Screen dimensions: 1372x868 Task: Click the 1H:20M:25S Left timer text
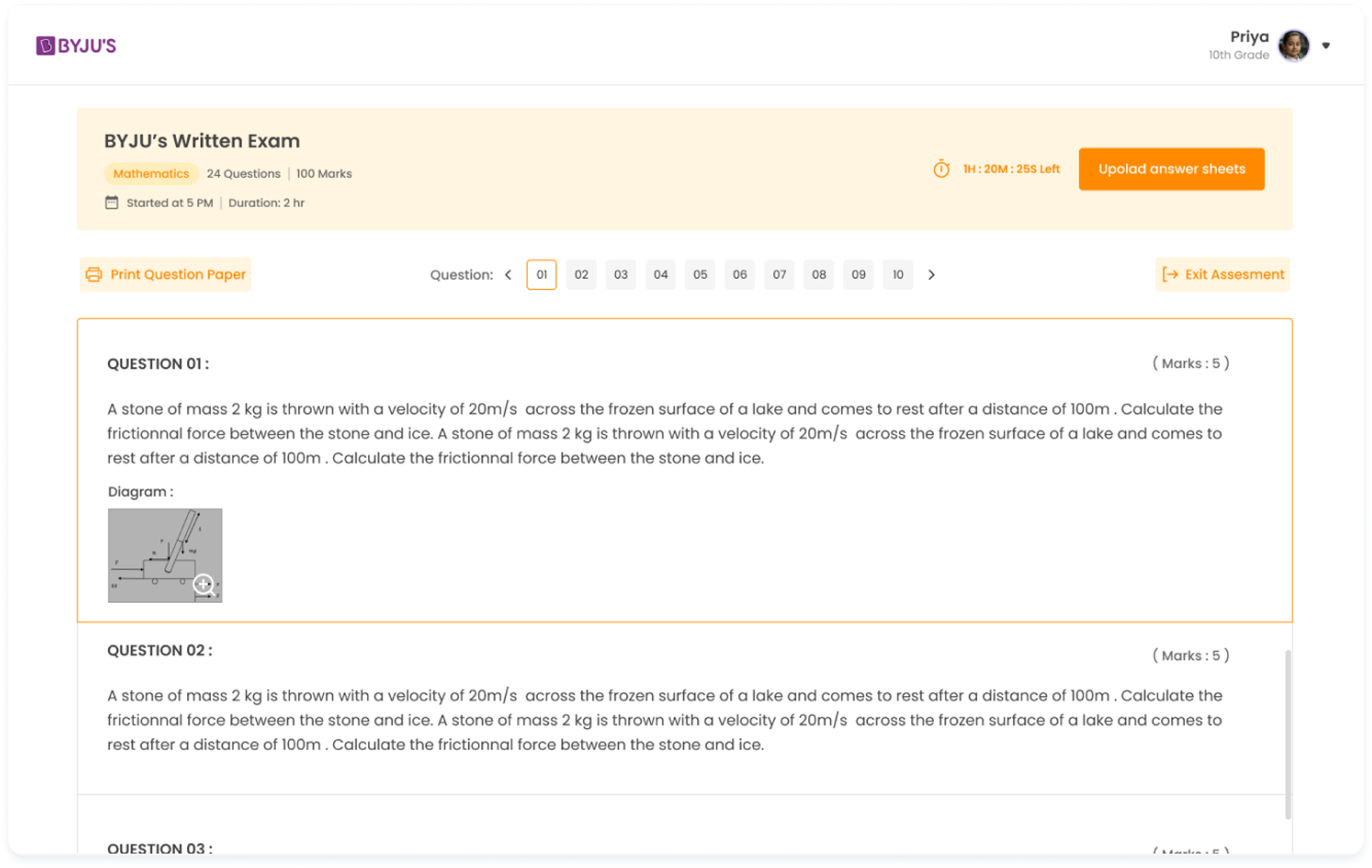[x=1011, y=169]
